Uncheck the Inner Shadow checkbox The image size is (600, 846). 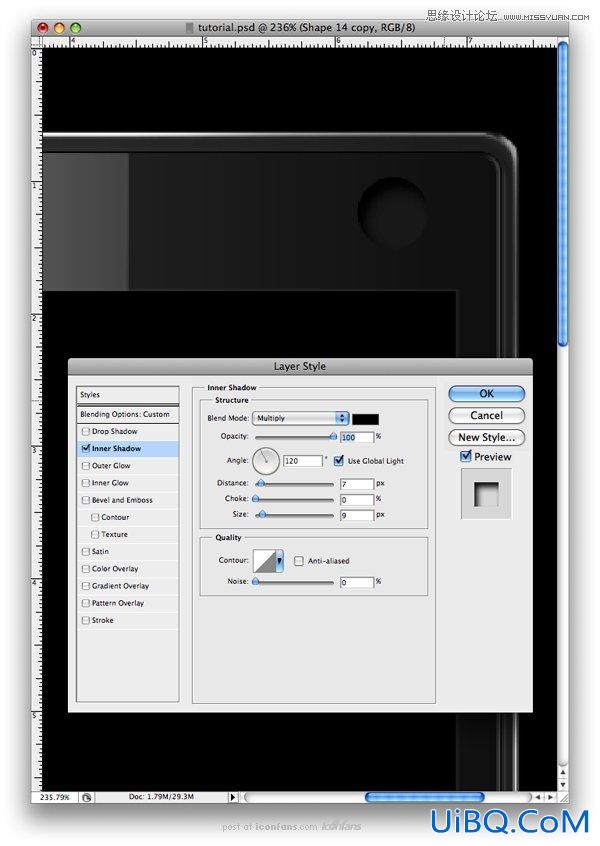(86, 448)
